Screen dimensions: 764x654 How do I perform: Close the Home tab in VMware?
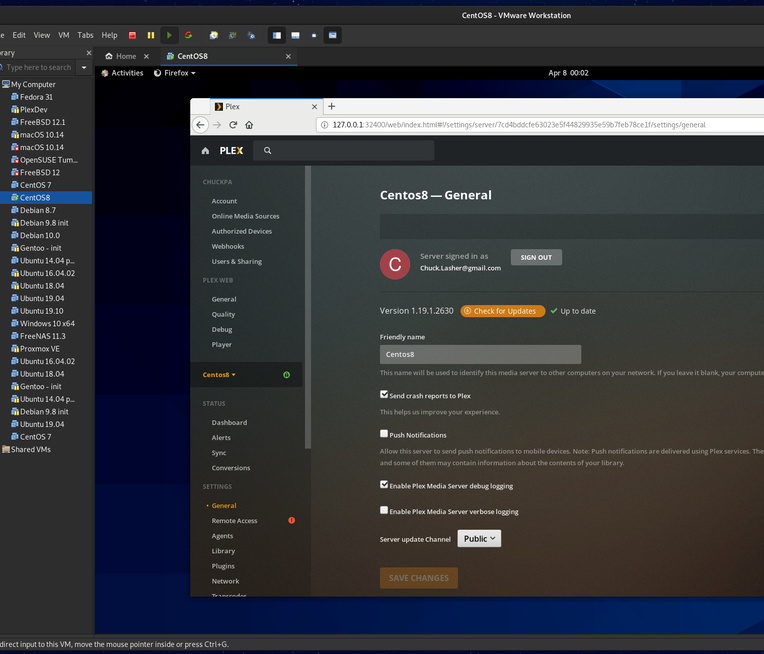point(146,57)
